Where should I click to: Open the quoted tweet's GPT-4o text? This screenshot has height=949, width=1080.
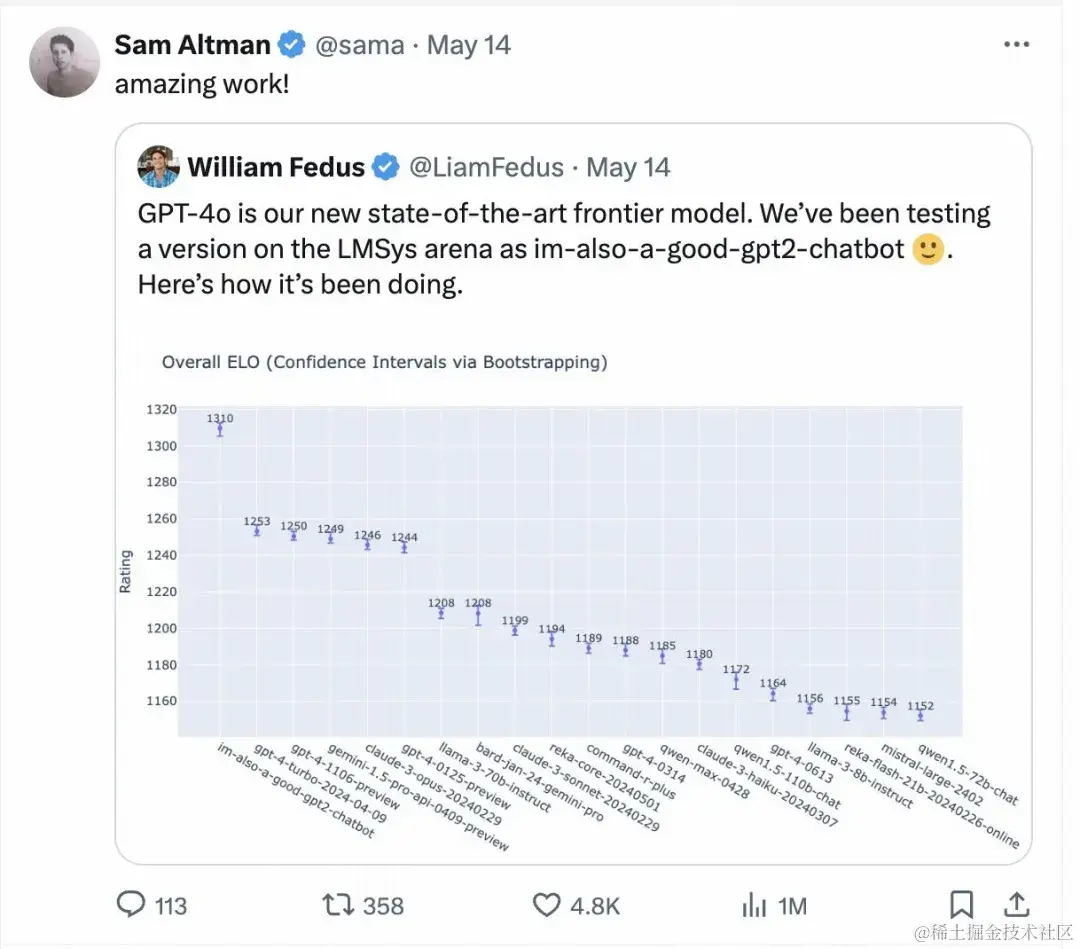(564, 248)
